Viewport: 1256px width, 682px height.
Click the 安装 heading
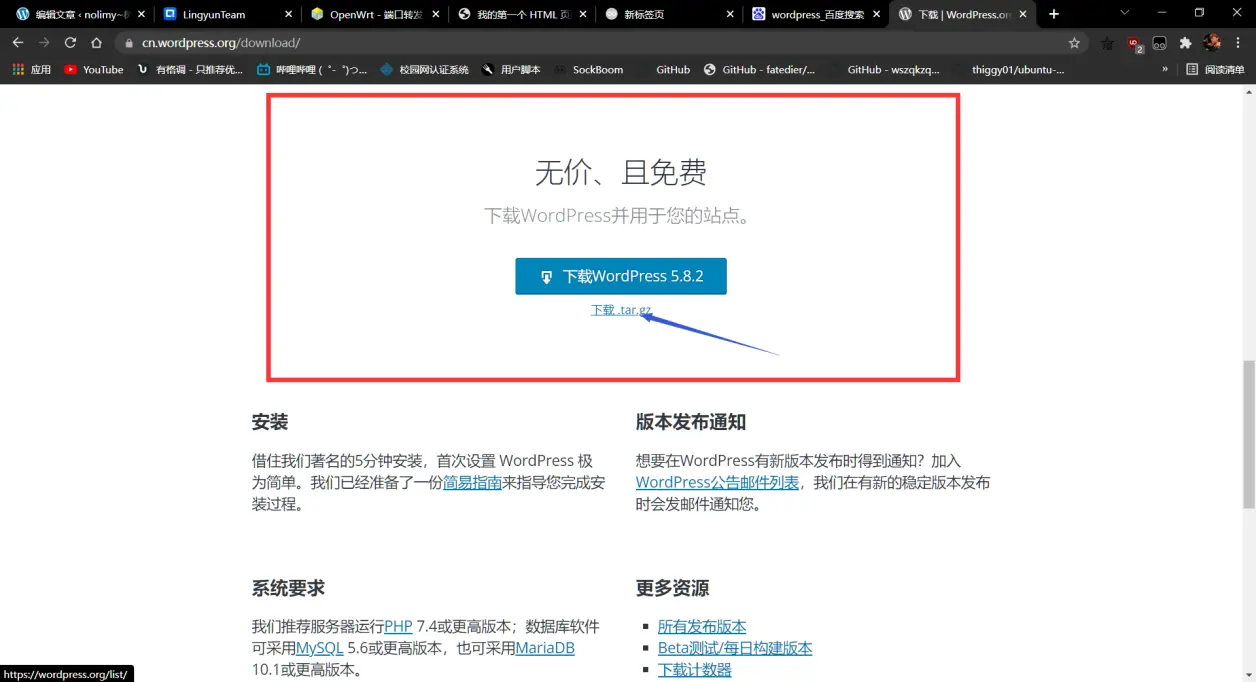[x=270, y=422]
